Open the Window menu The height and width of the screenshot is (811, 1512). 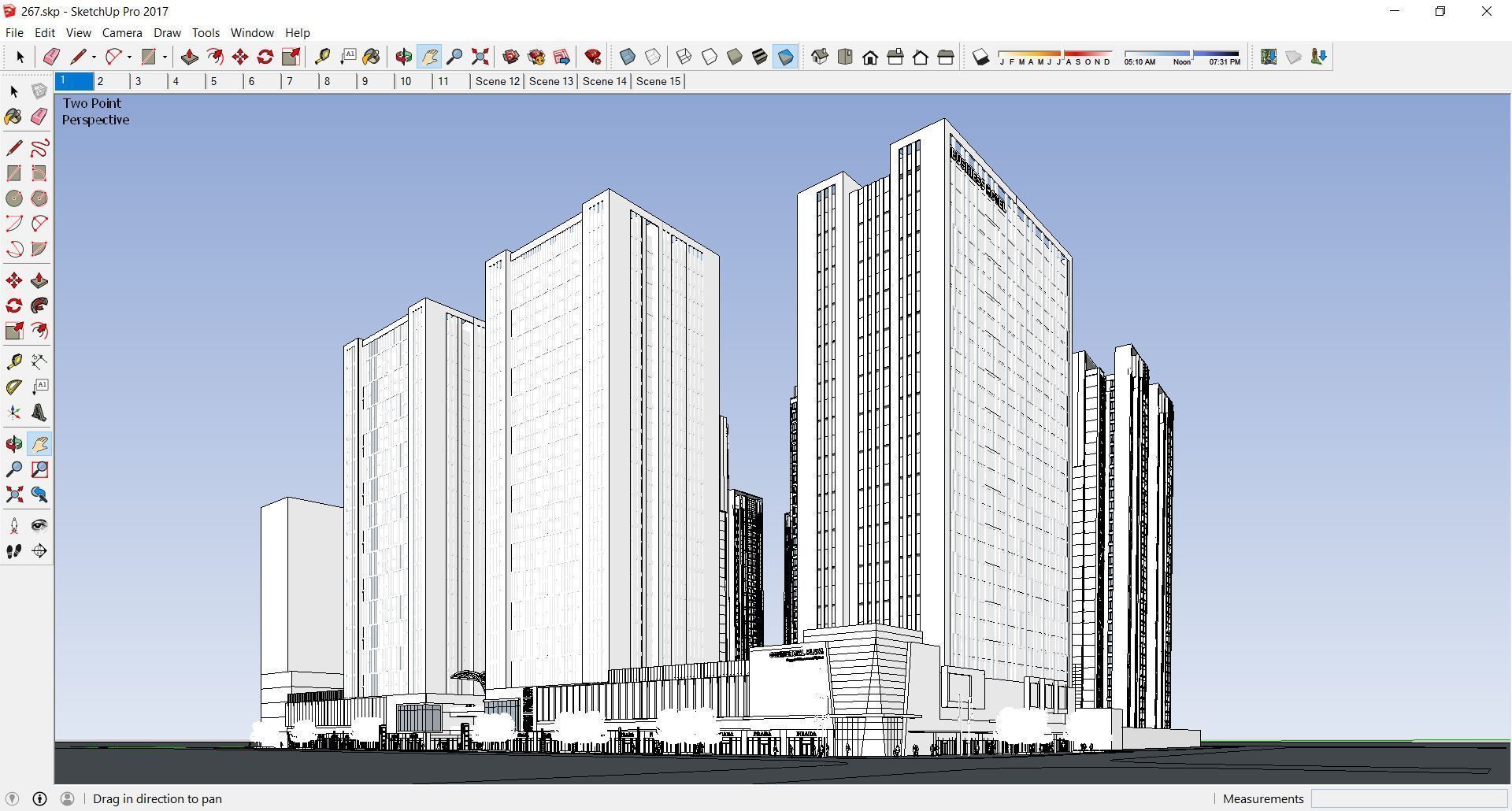pyautogui.click(x=252, y=33)
